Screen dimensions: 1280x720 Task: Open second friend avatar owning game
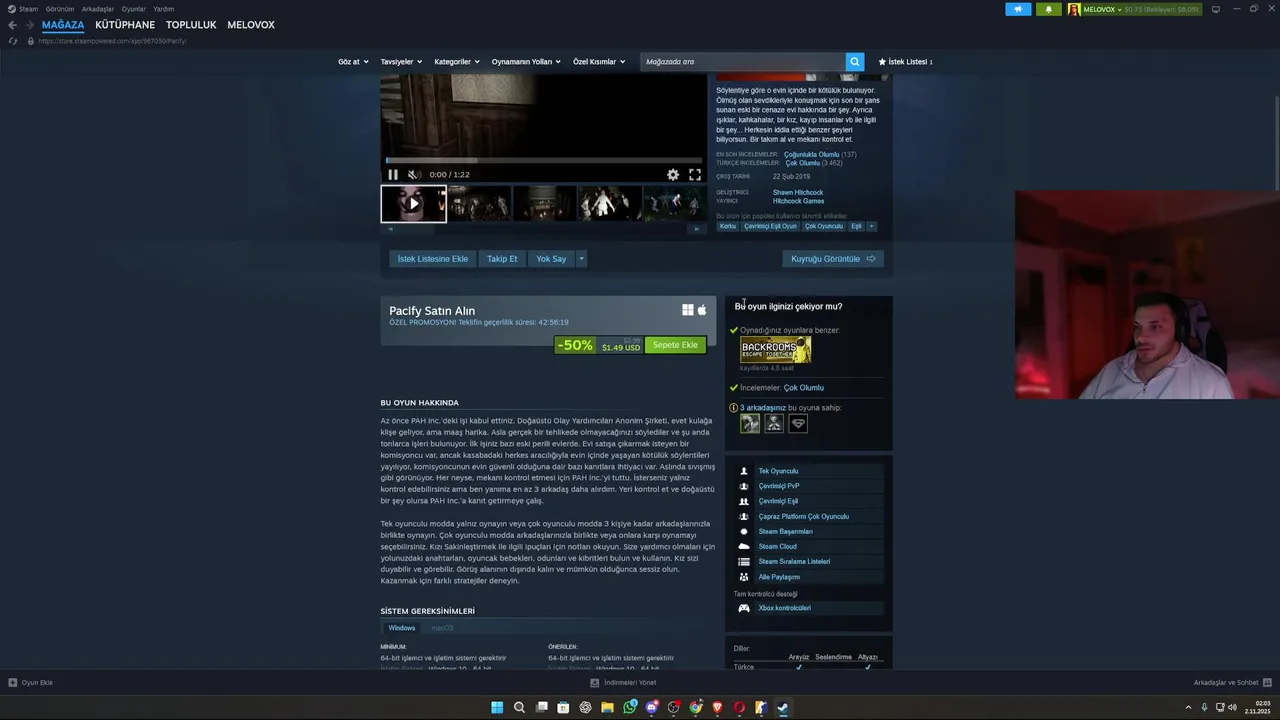point(774,424)
